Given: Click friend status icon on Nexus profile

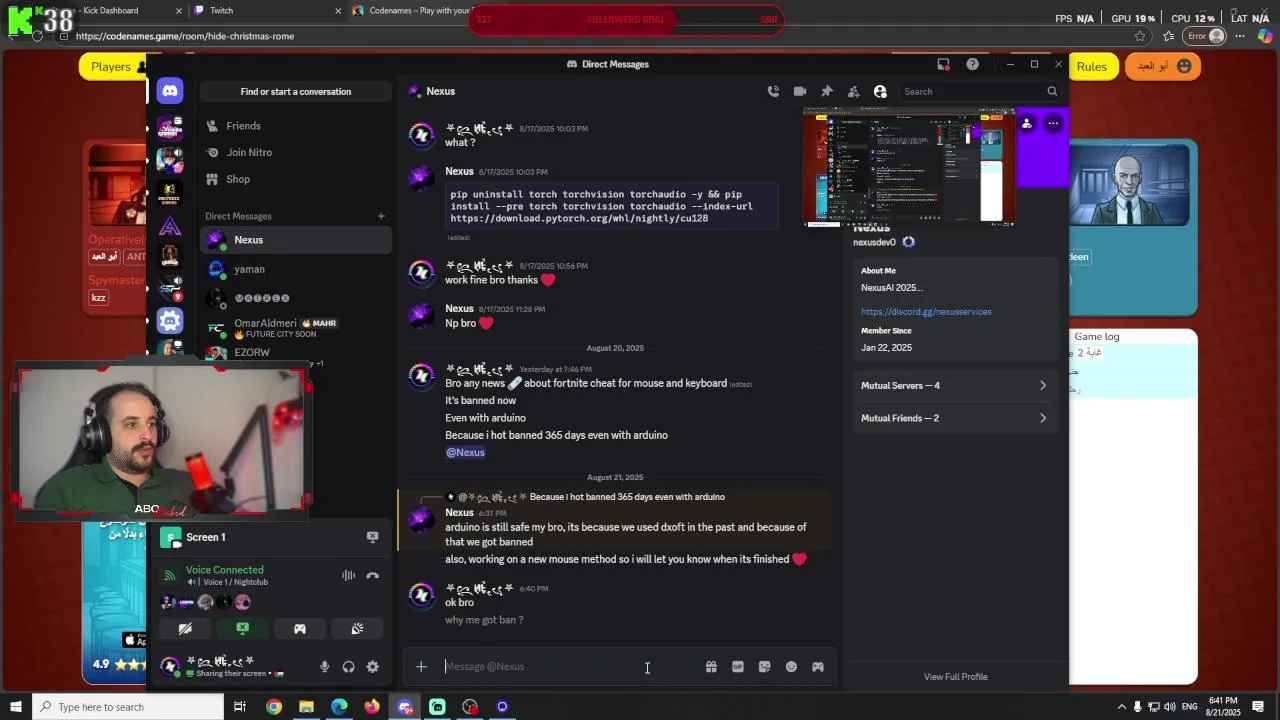Looking at the screenshot, I should coord(1027,124).
